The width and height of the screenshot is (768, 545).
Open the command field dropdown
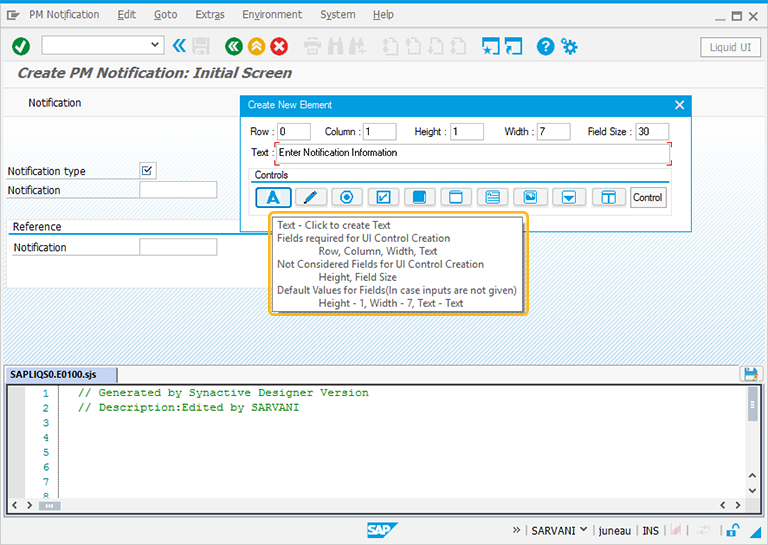155,45
